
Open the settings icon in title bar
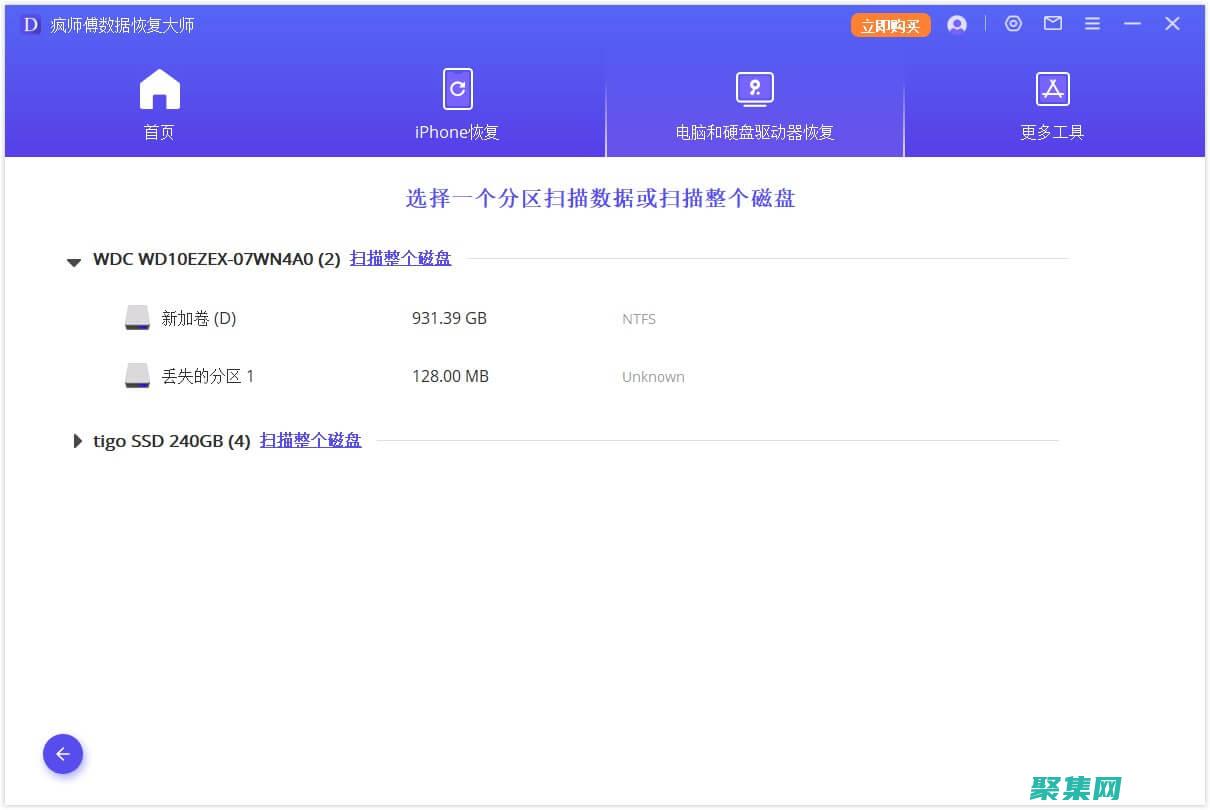click(x=1013, y=23)
